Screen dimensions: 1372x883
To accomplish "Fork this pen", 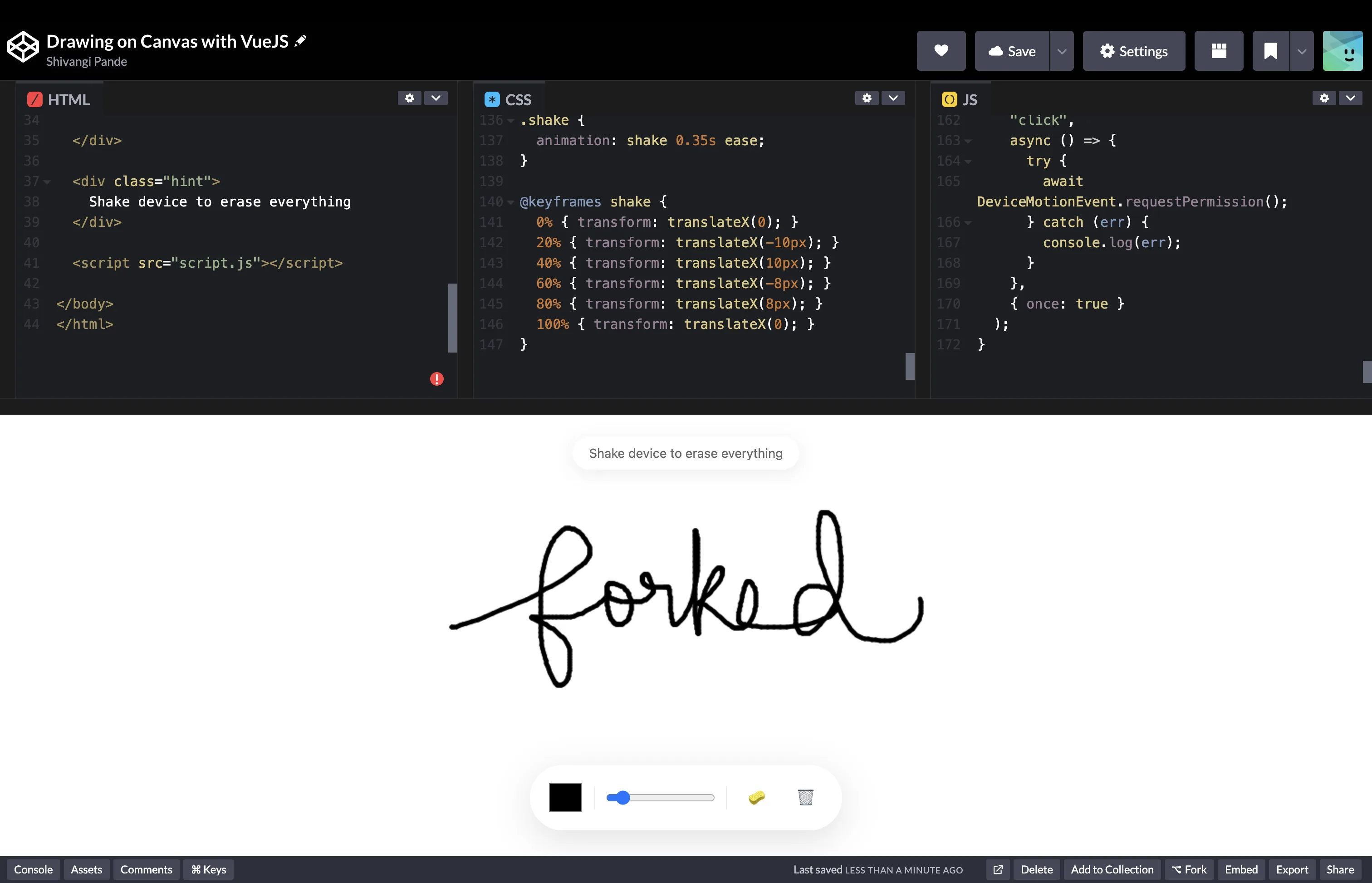I will [x=1189, y=869].
